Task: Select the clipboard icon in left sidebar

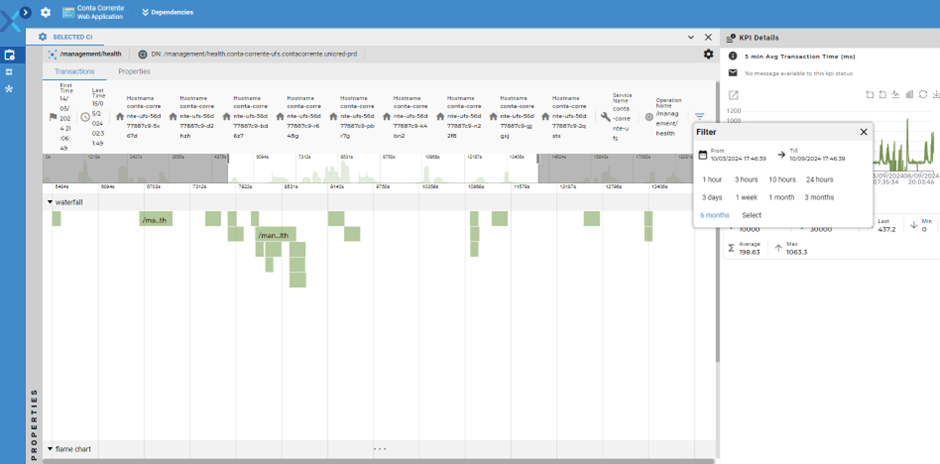Action: pyautogui.click(x=9, y=55)
